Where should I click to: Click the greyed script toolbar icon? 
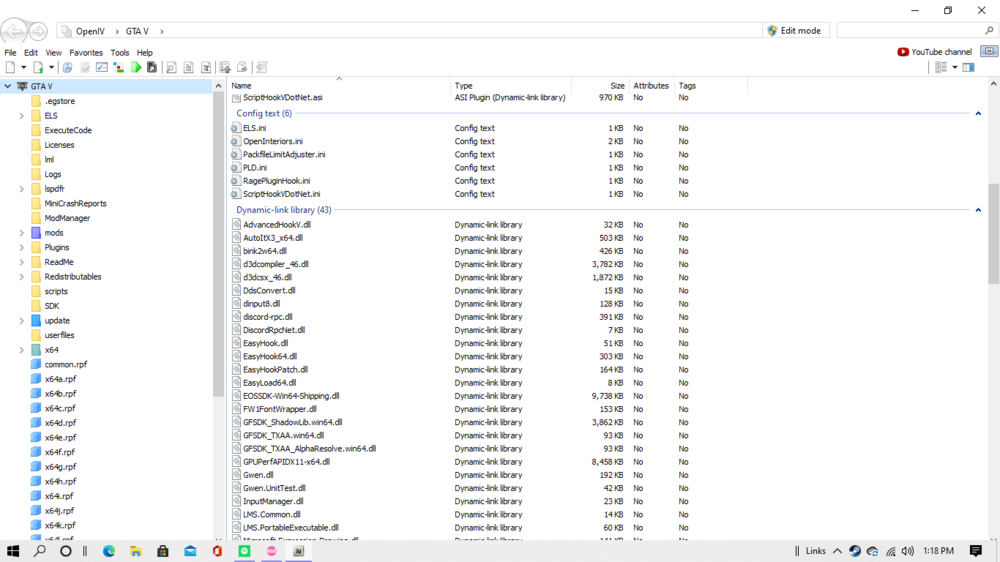pos(261,68)
